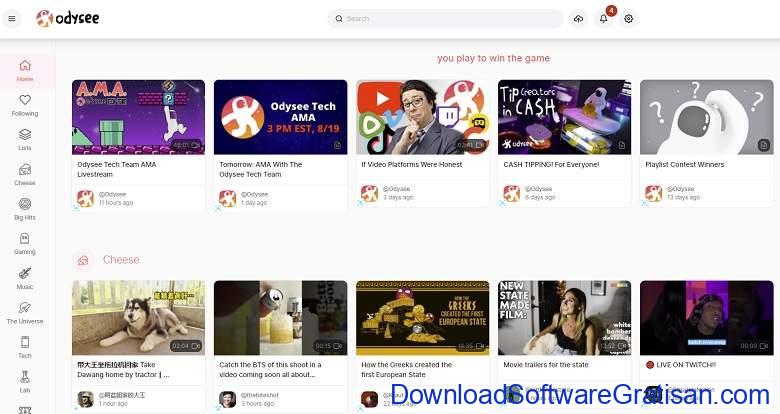Click @Odysee channel name posted 1 day ago
Screen dimensions: 780x414
coord(254,194)
